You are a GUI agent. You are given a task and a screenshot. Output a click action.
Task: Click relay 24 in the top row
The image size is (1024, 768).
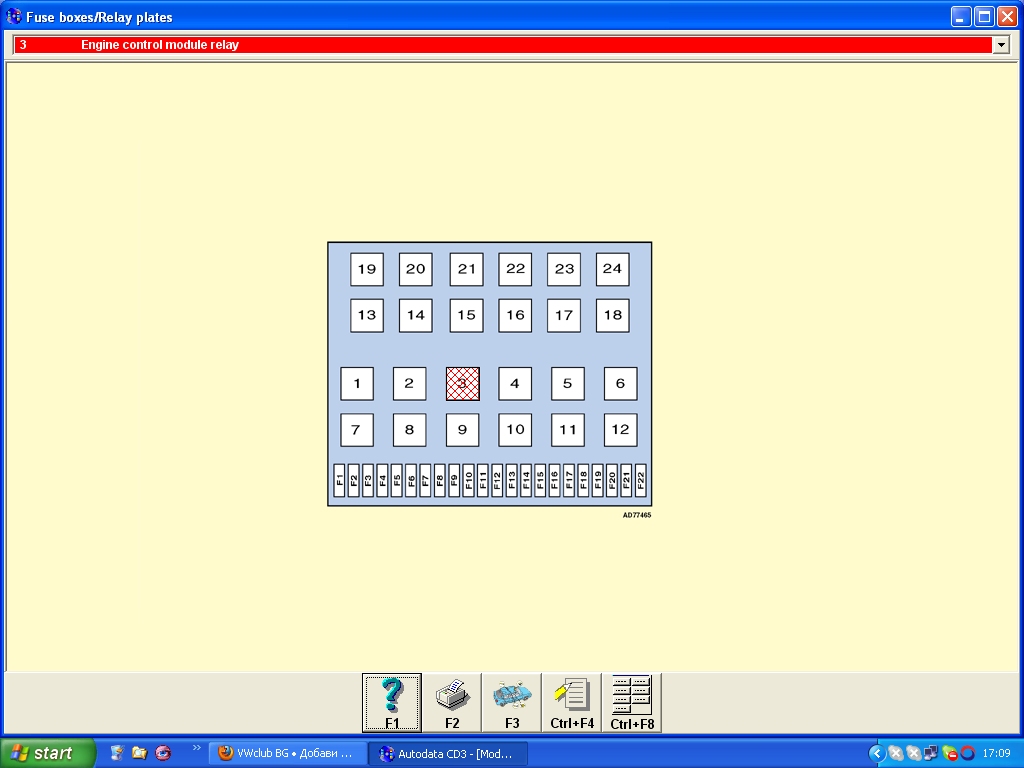(x=612, y=269)
